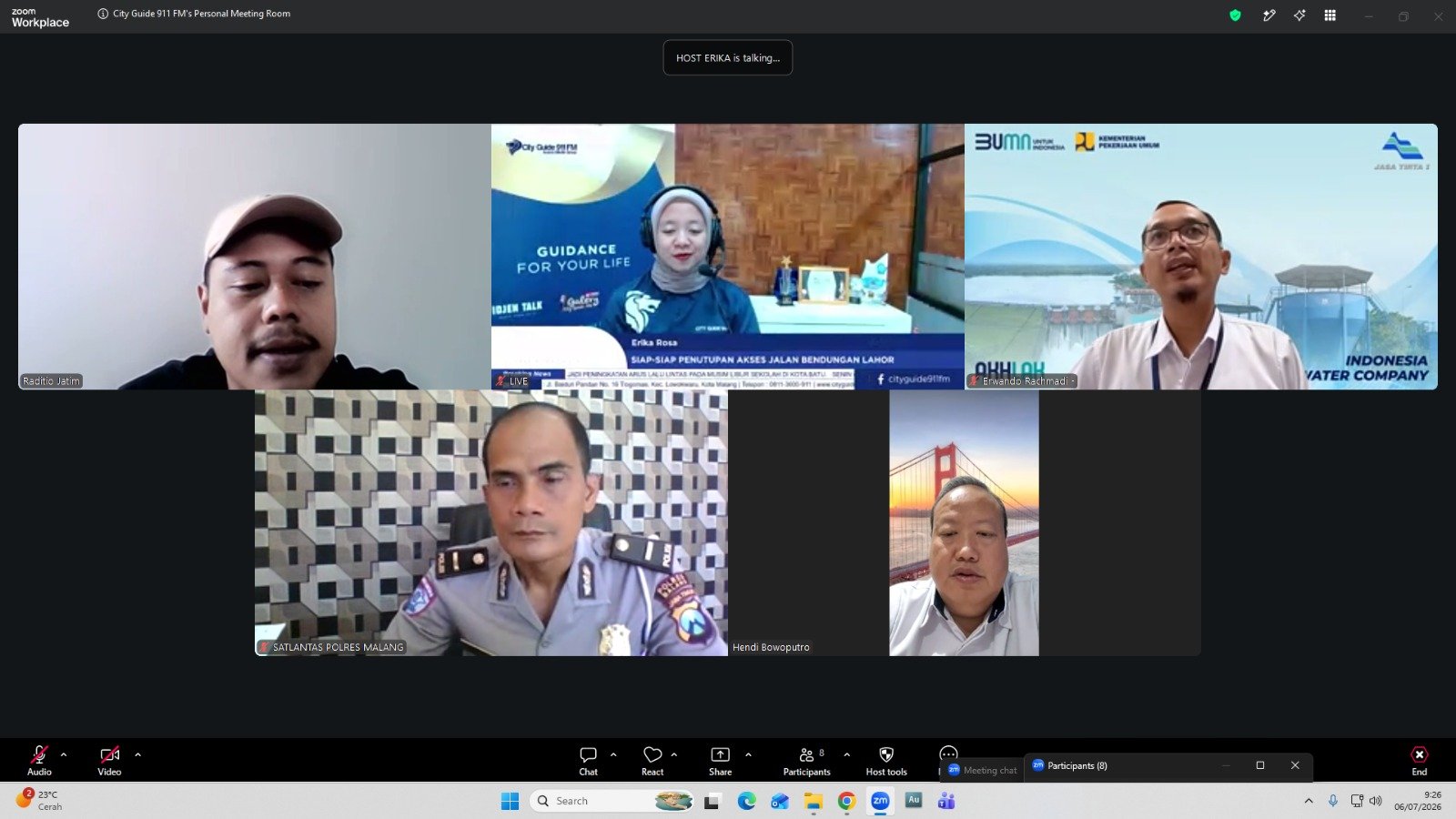Click the End meeting button
Image resolution: width=1456 pixels, height=819 pixels.
coord(1419,761)
